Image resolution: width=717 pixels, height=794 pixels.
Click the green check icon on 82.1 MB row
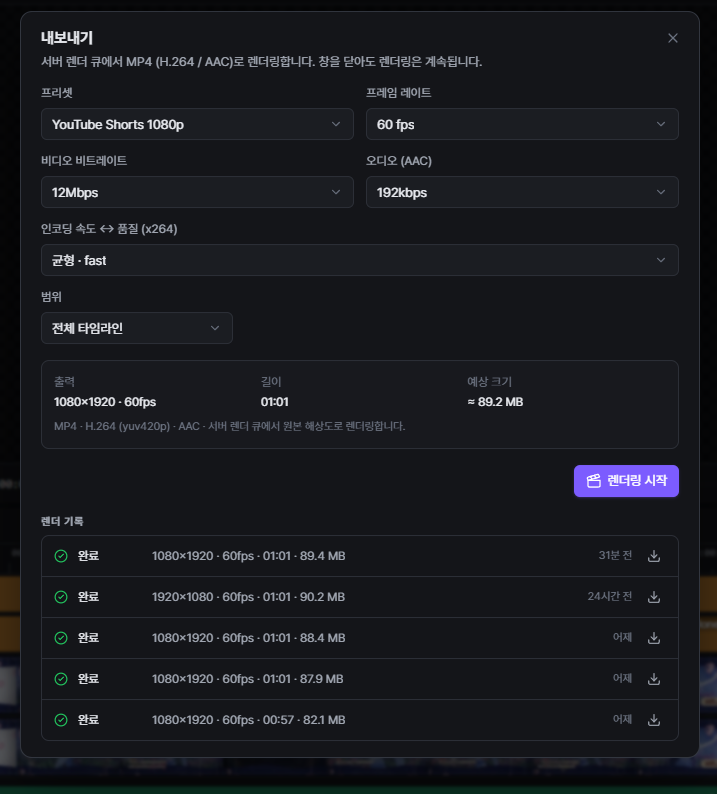[61, 720]
